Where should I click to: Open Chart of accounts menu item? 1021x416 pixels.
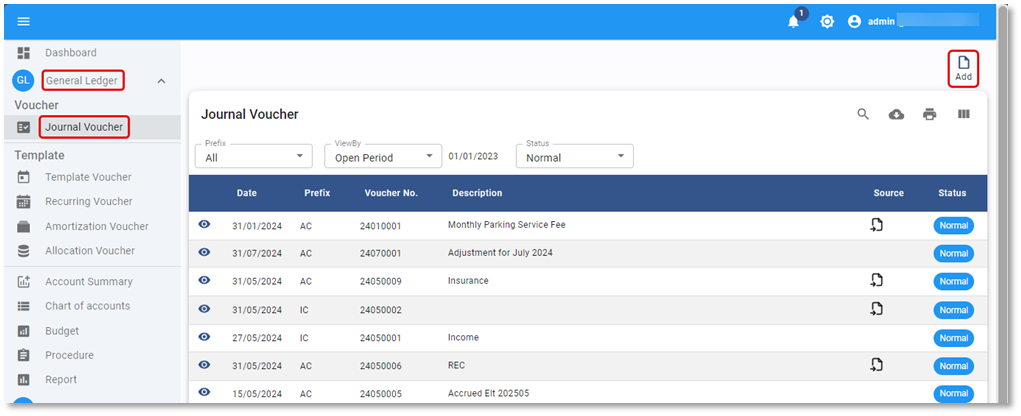(x=88, y=306)
